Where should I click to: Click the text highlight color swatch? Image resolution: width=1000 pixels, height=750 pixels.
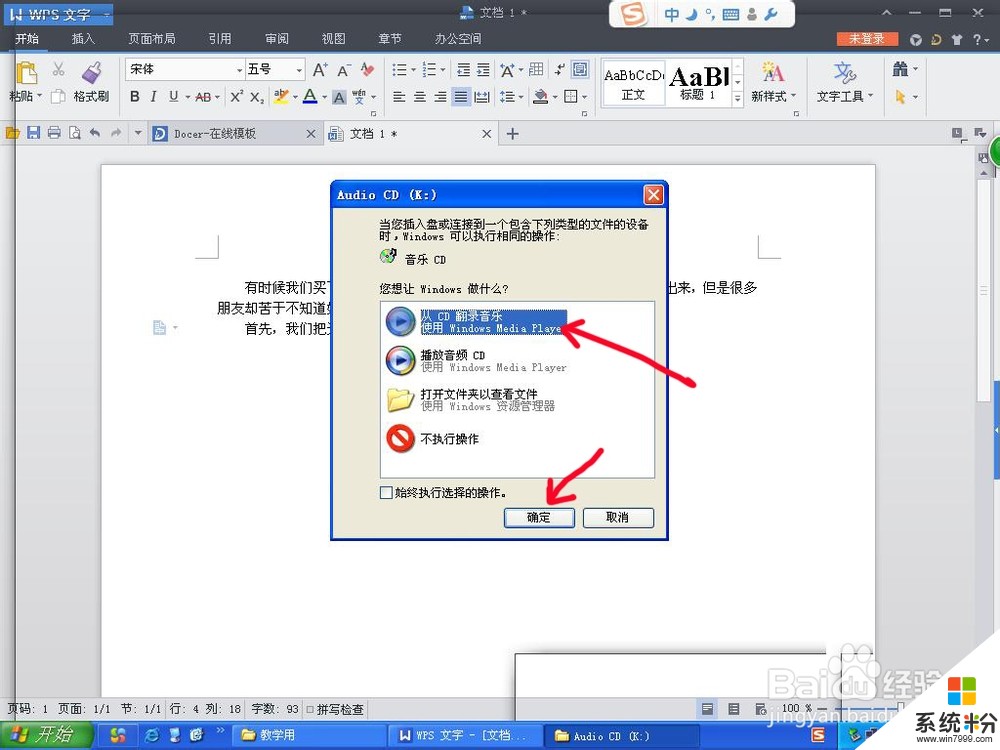281,96
